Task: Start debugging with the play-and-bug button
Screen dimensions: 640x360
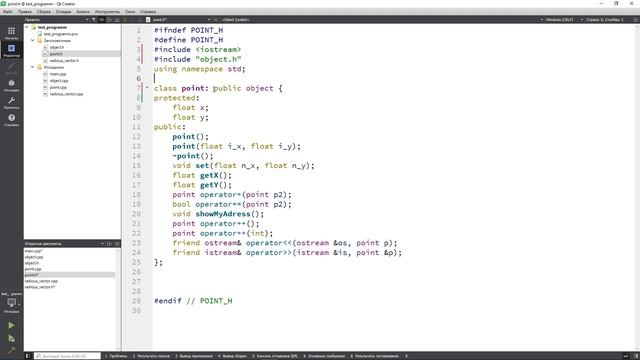Action: (11, 338)
